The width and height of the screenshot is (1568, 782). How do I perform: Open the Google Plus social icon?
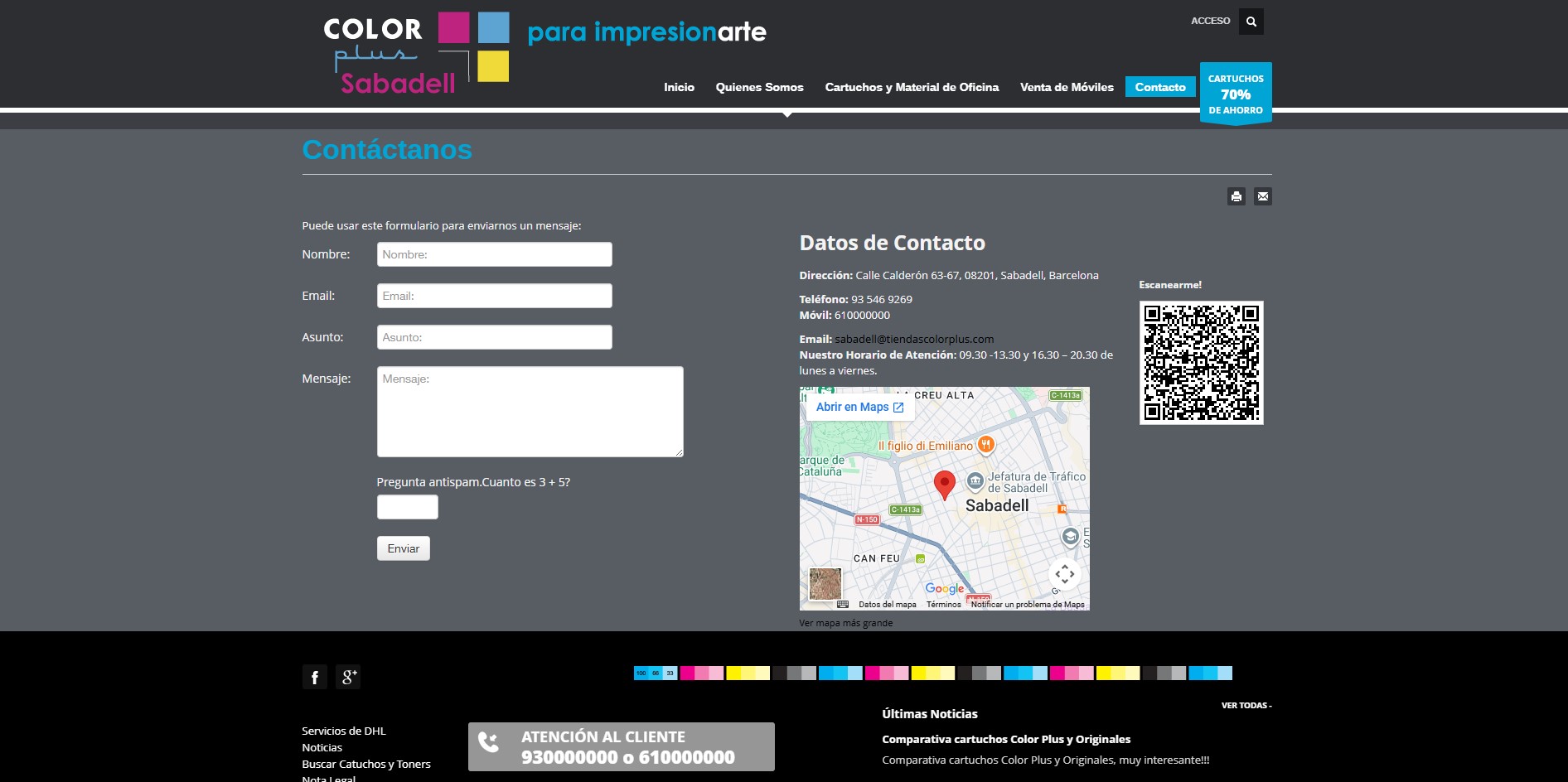click(348, 677)
